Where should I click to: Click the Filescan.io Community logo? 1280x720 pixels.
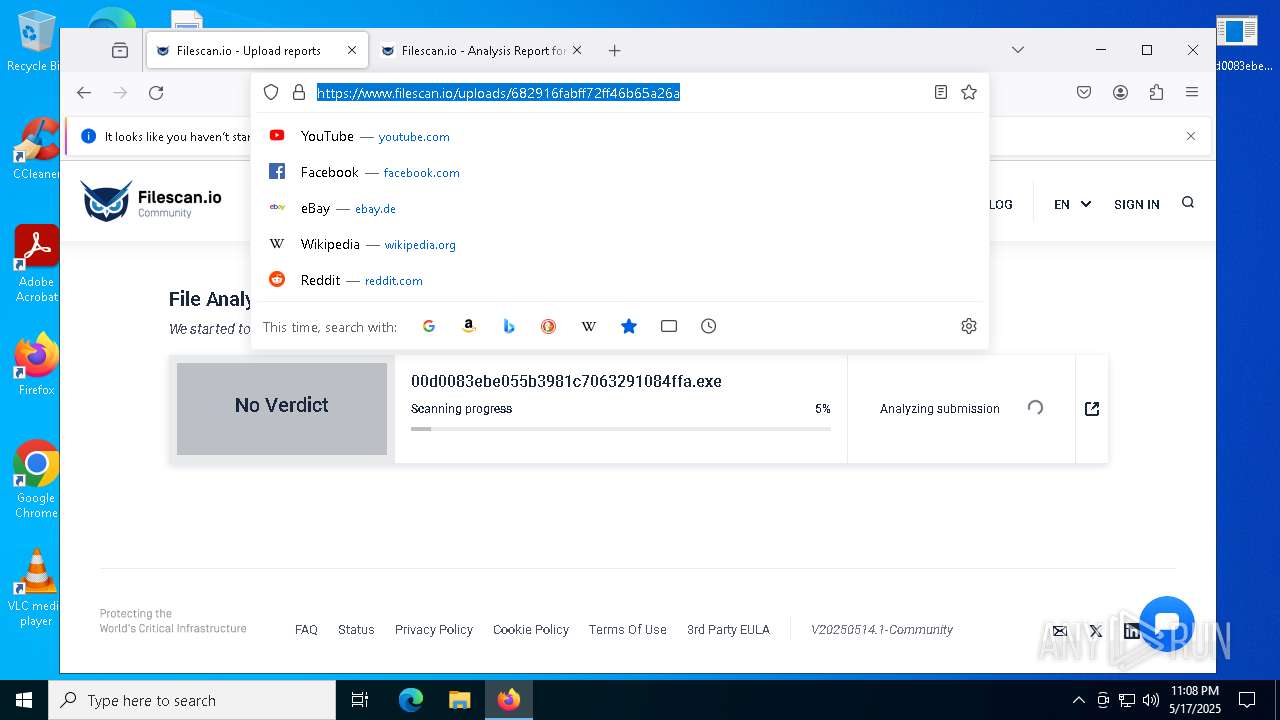pos(151,201)
